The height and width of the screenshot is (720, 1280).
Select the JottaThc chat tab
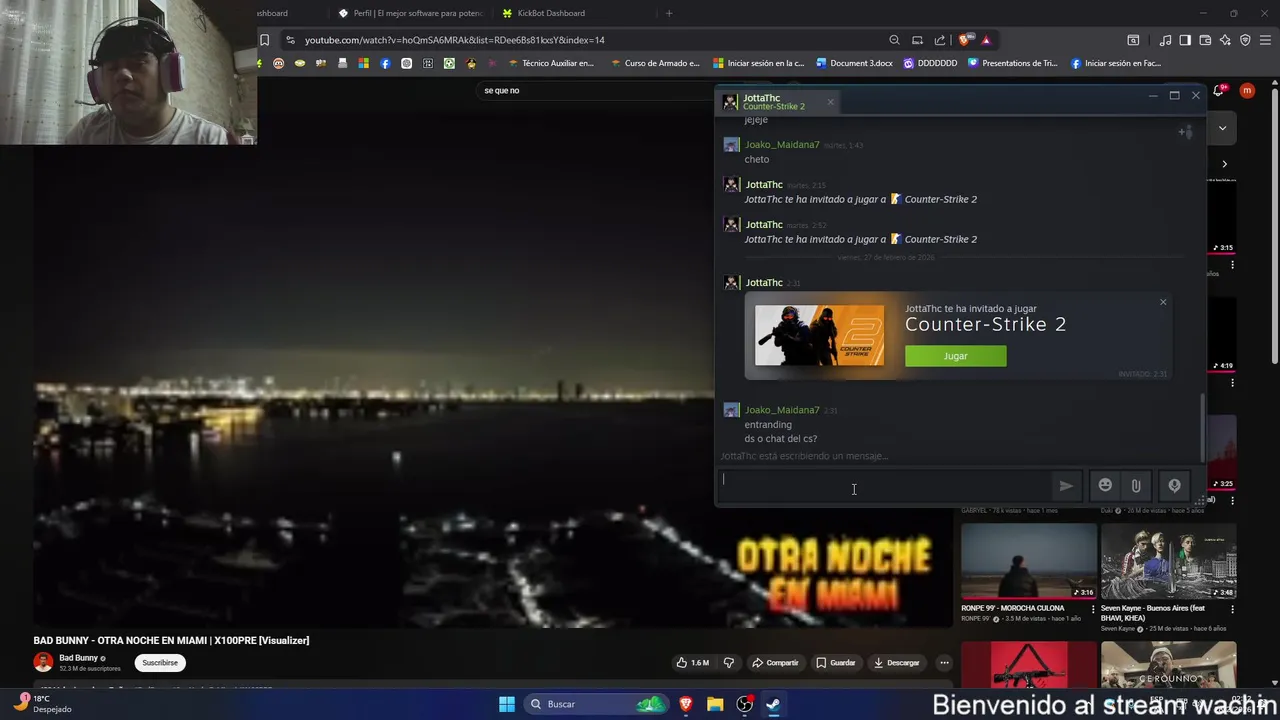(775, 102)
